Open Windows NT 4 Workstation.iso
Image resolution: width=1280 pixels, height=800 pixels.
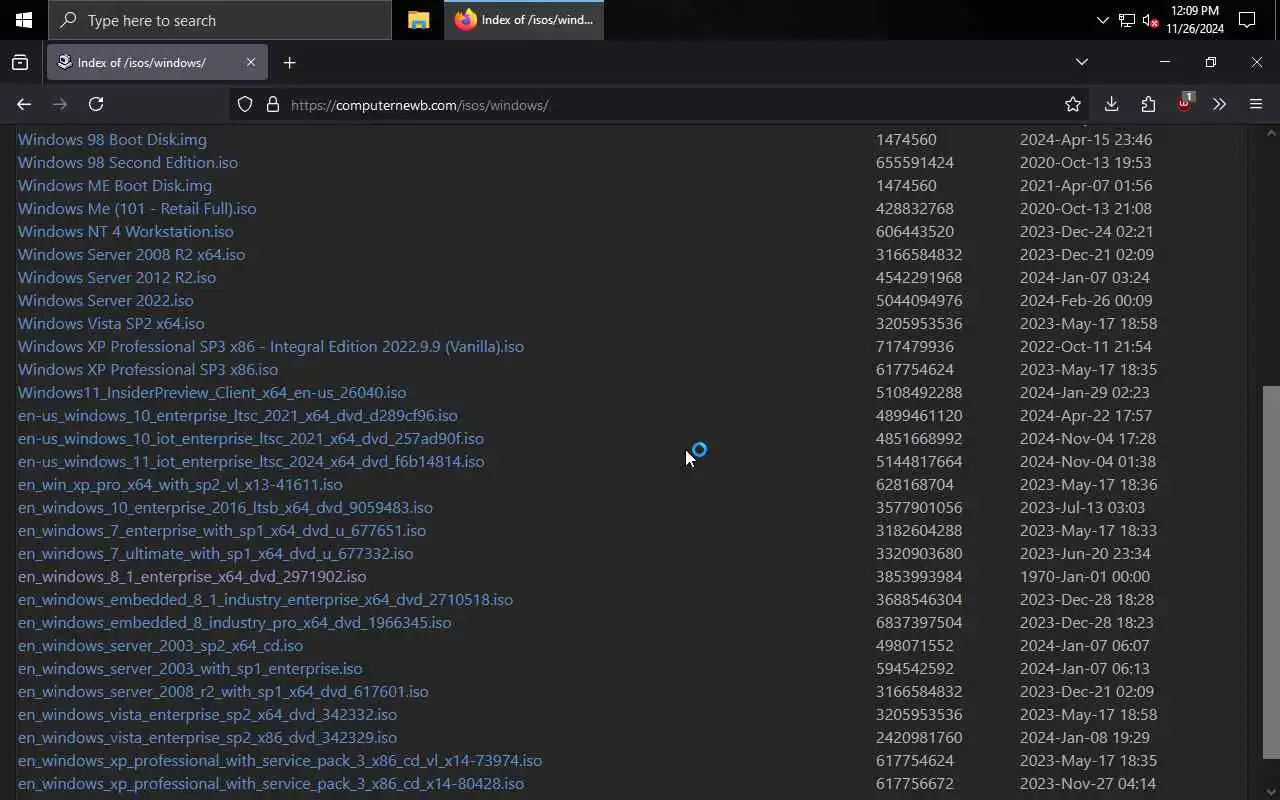tap(126, 232)
